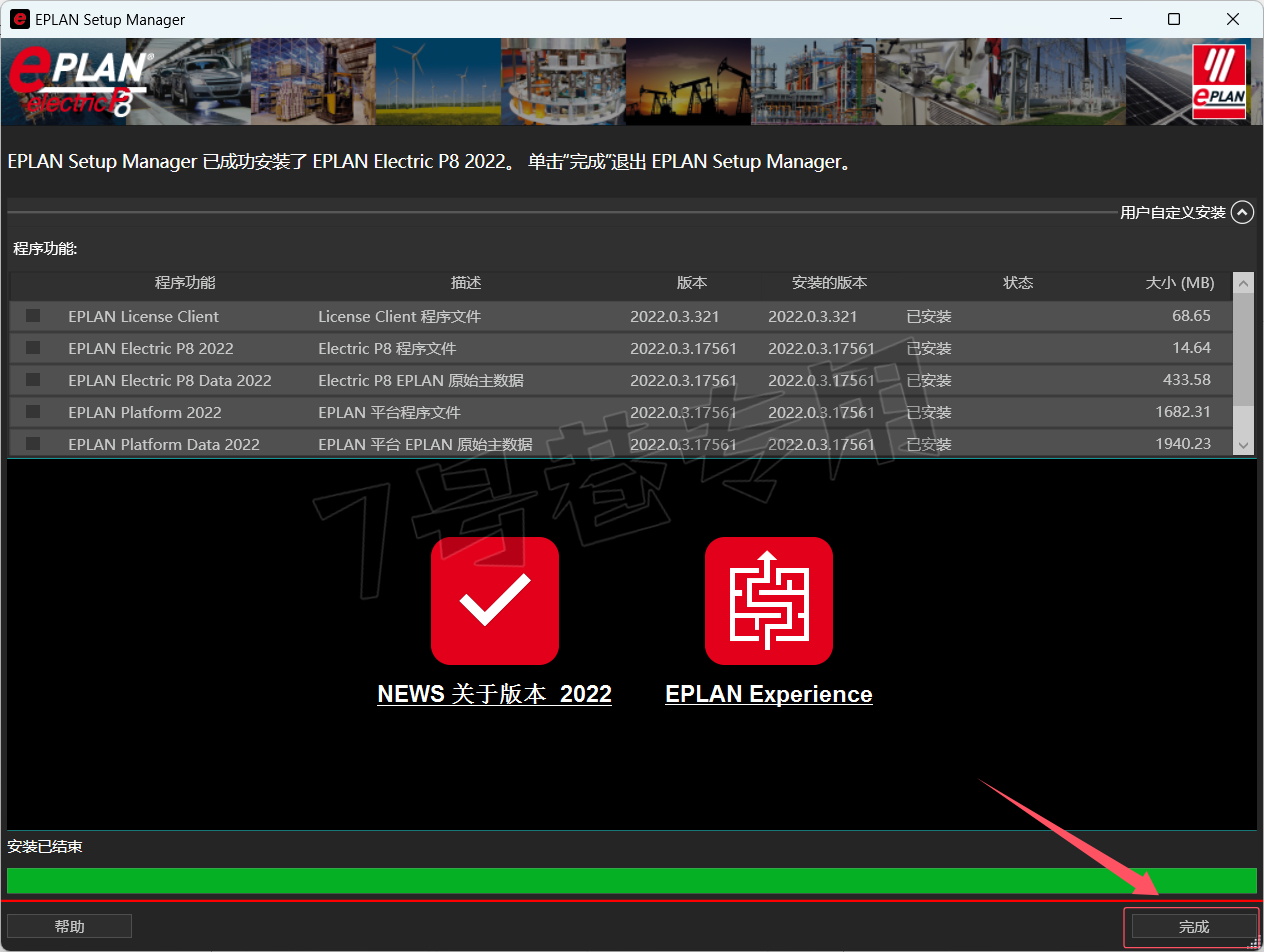Select the EPLAN Electric P8 2022 row name
Image resolution: width=1264 pixels, height=952 pixels.
click(x=151, y=348)
